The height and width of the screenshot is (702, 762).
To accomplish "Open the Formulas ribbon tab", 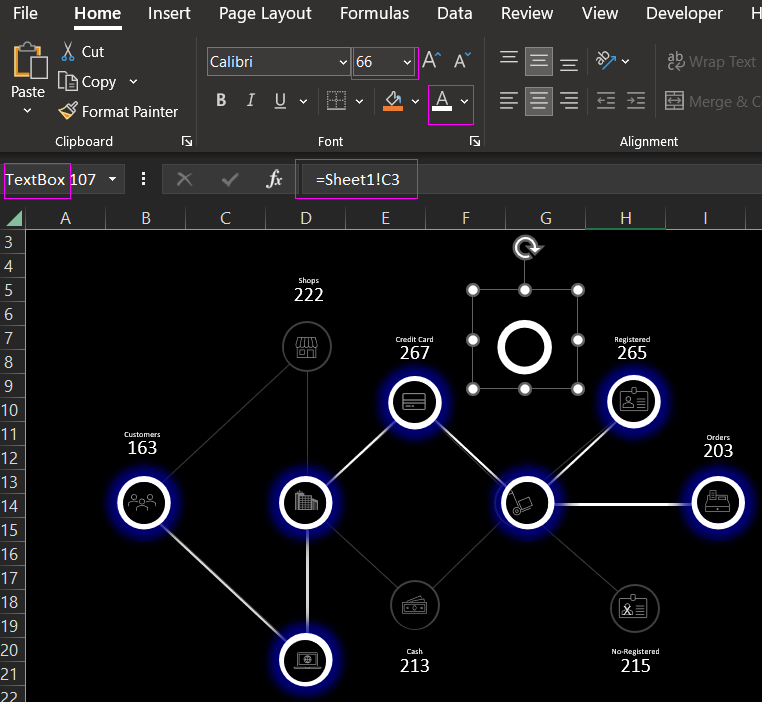I will [374, 14].
